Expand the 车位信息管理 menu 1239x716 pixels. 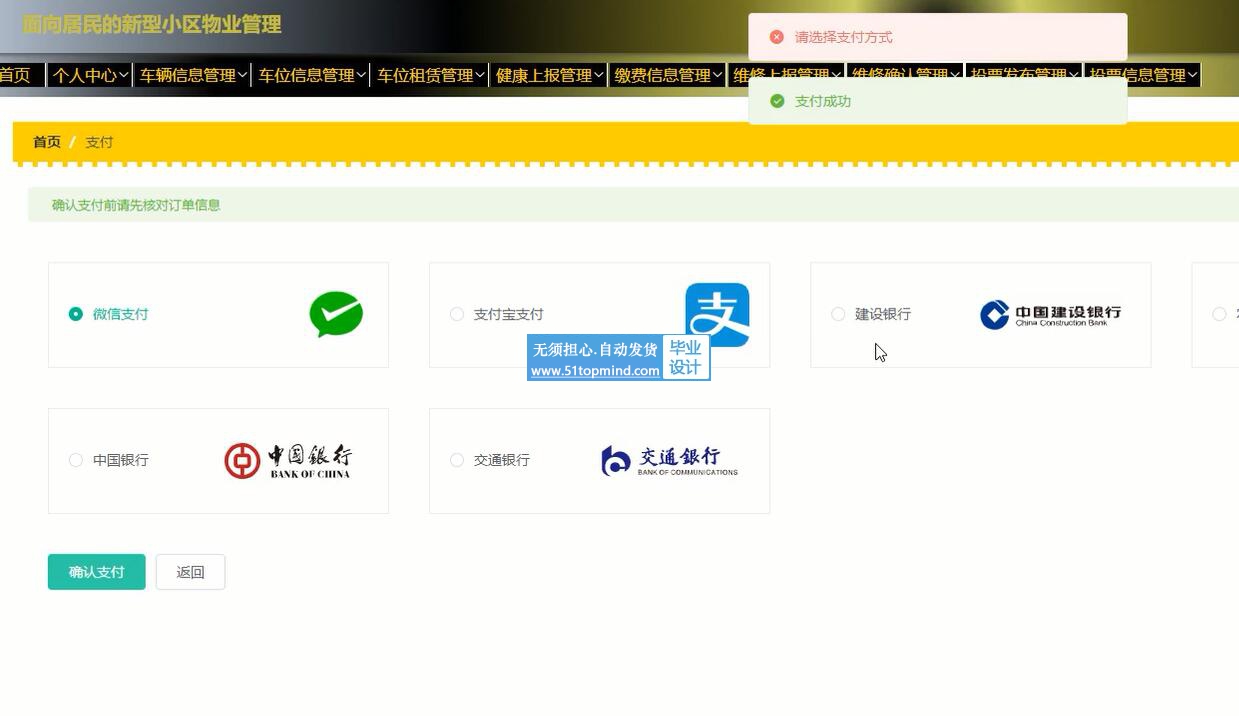pos(312,75)
